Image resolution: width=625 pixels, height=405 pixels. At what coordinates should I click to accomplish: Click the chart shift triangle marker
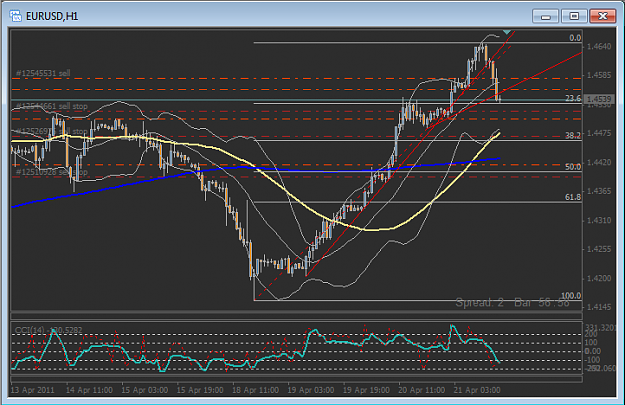[x=507, y=32]
